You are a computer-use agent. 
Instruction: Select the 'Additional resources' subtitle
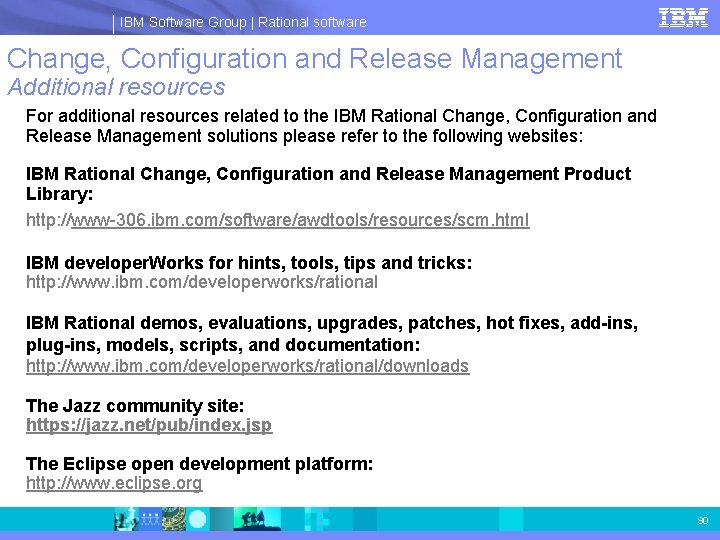pyautogui.click(x=116, y=87)
